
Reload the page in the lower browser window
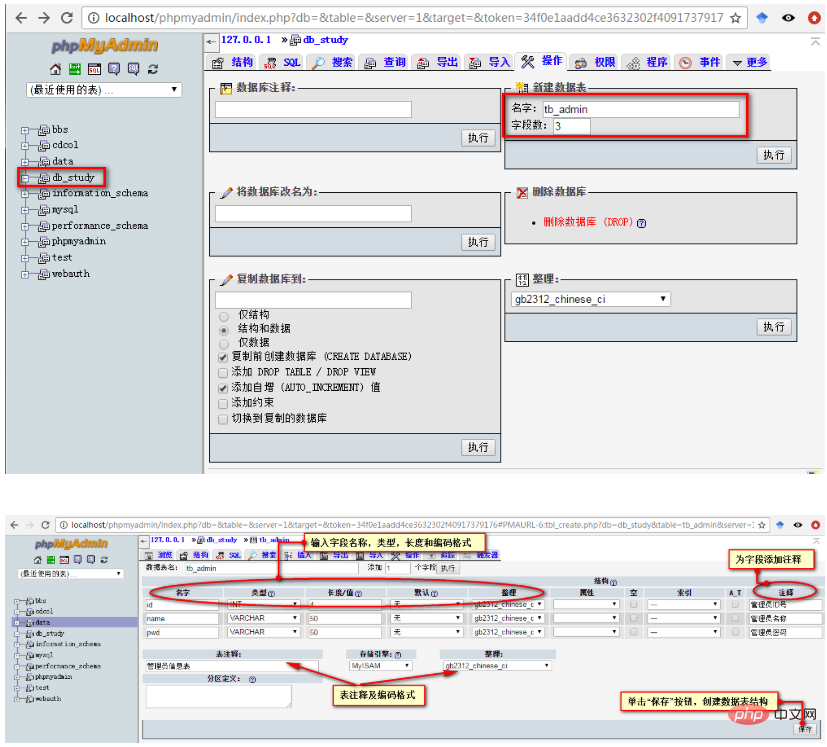click(45, 525)
